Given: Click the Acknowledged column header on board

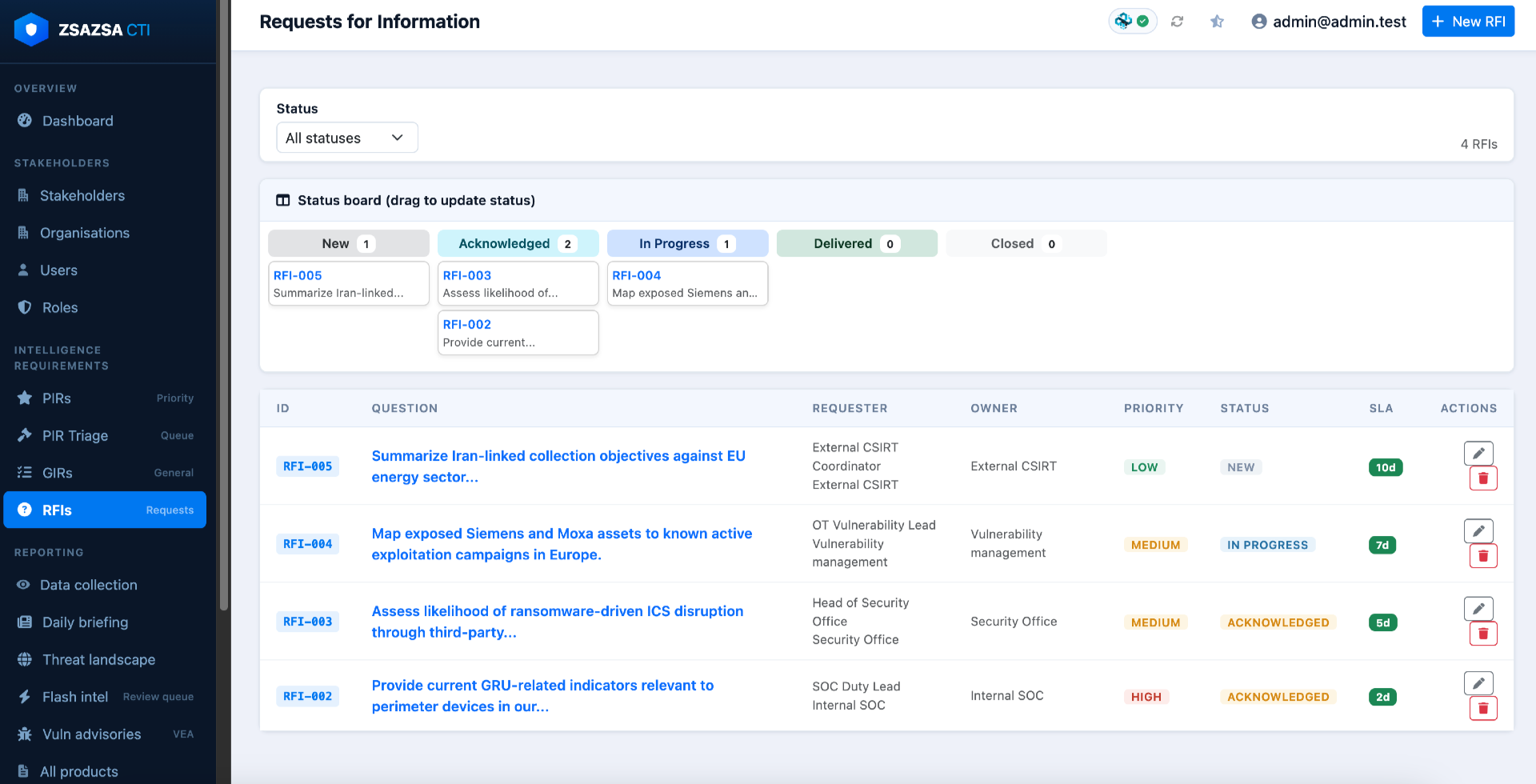Looking at the screenshot, I should click(518, 243).
